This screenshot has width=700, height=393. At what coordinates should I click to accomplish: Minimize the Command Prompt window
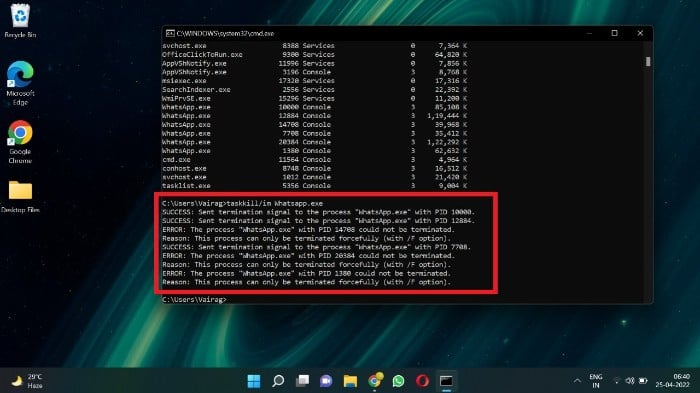[589, 33]
